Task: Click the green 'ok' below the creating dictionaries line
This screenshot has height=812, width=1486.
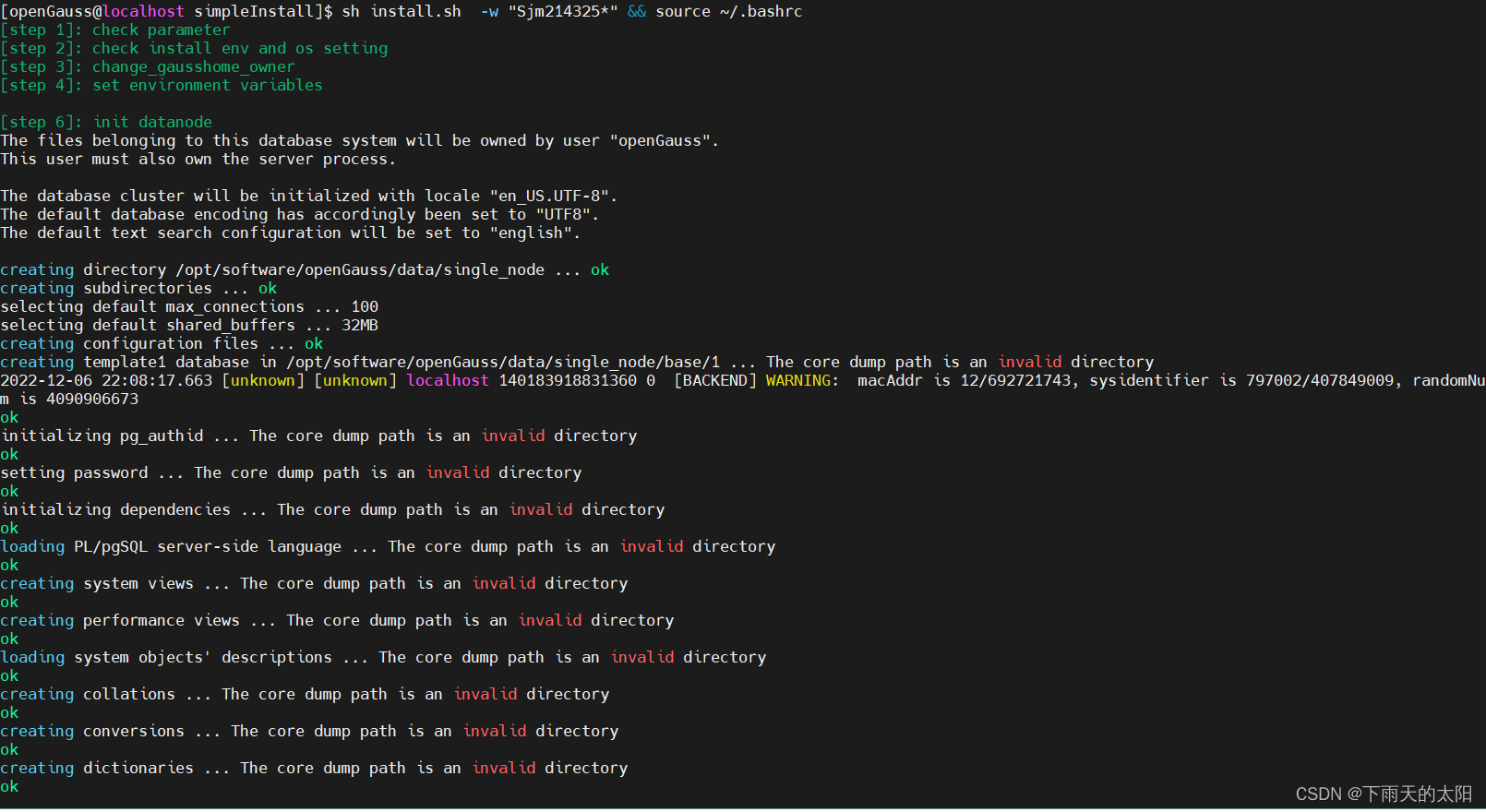Action: point(9,786)
